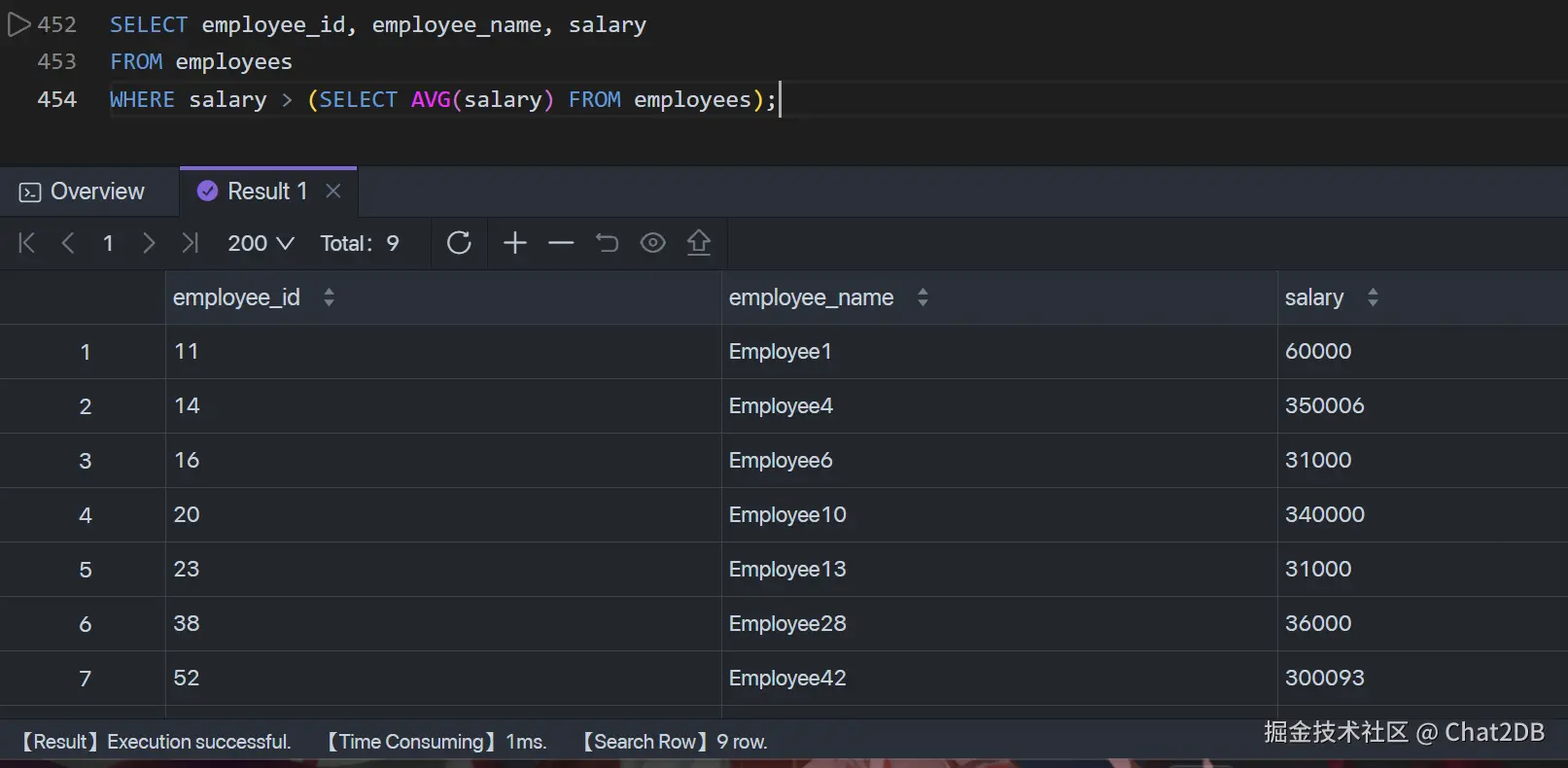
Task: Select row number 7 header
Action: (x=83, y=678)
